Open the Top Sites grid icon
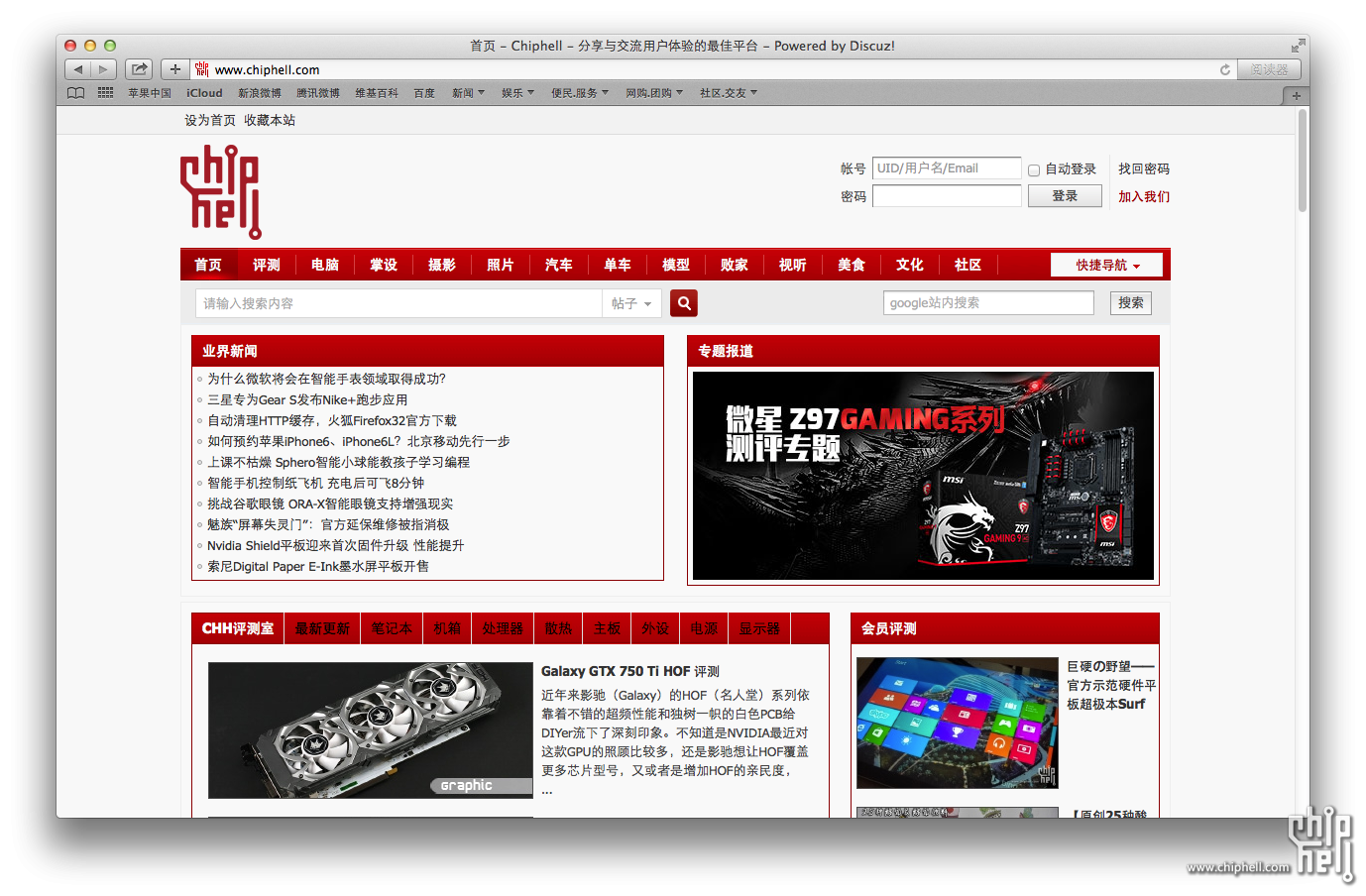This screenshot has width=1366, height=896. [105, 93]
